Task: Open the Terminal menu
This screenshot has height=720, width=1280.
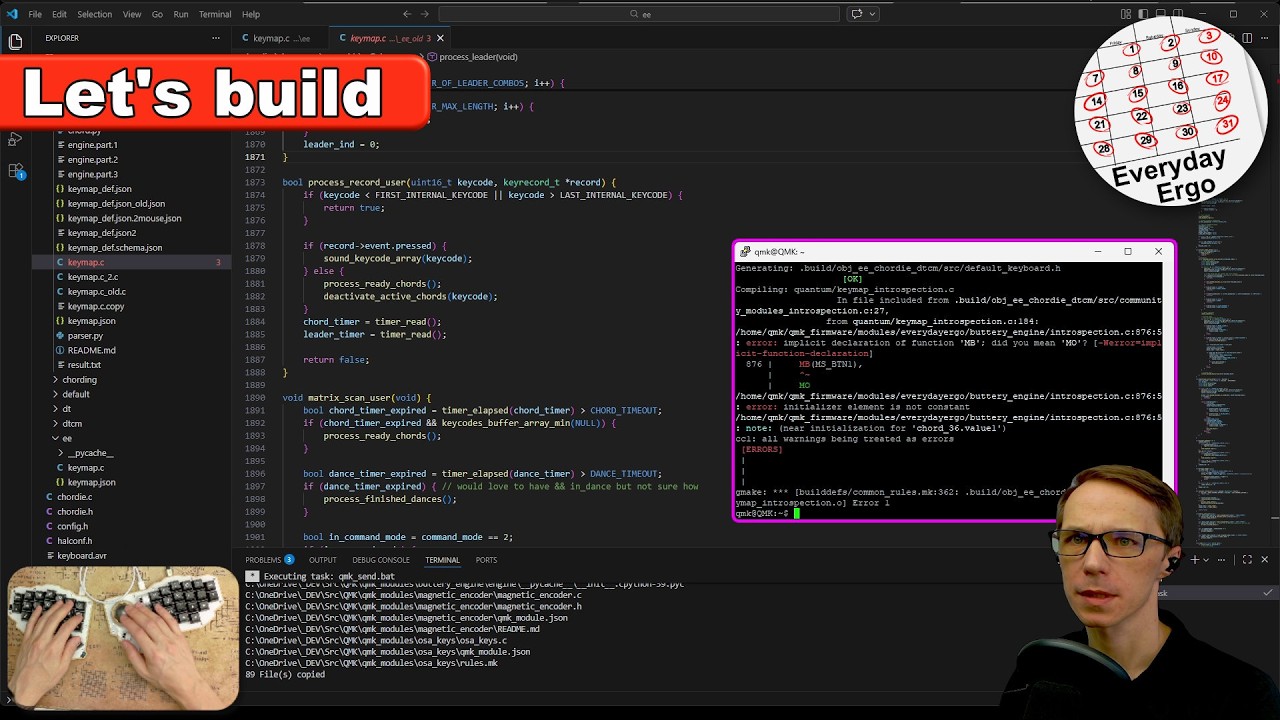Action: (x=215, y=14)
